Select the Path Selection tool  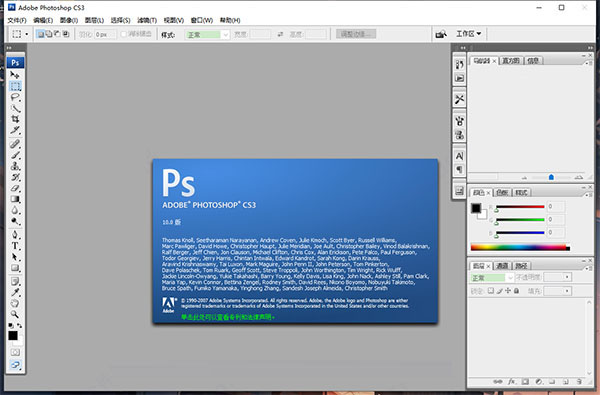click(x=15, y=257)
